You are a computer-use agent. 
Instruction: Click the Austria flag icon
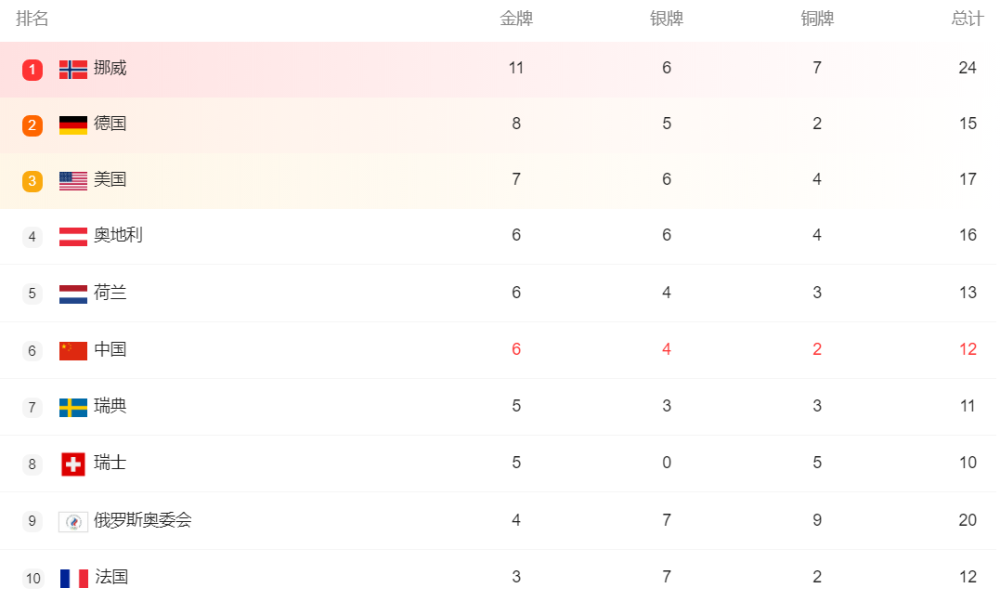[x=73, y=237]
